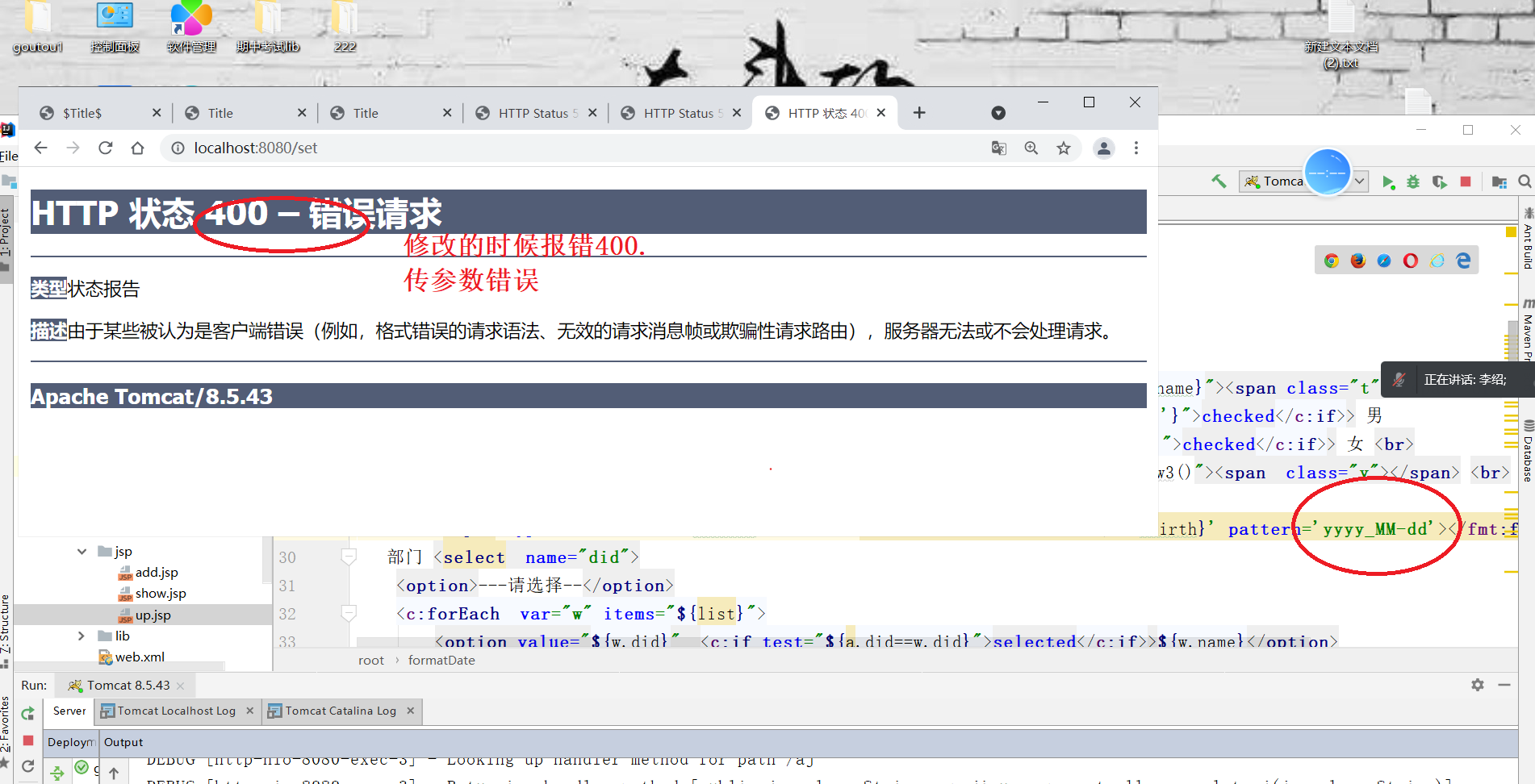Viewport: 1535px width, 784px height.
Task: Preview page in Edge from editor popup
Action: click(1463, 261)
